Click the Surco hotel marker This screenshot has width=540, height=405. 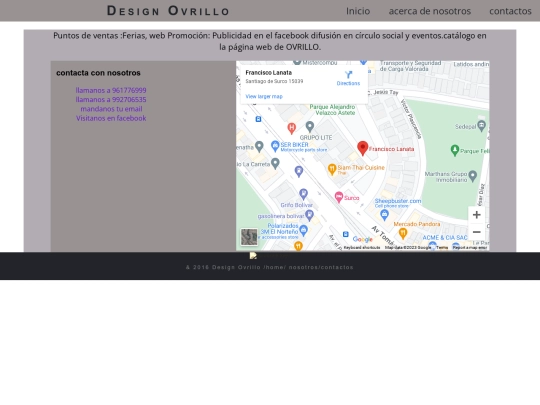coord(339,197)
